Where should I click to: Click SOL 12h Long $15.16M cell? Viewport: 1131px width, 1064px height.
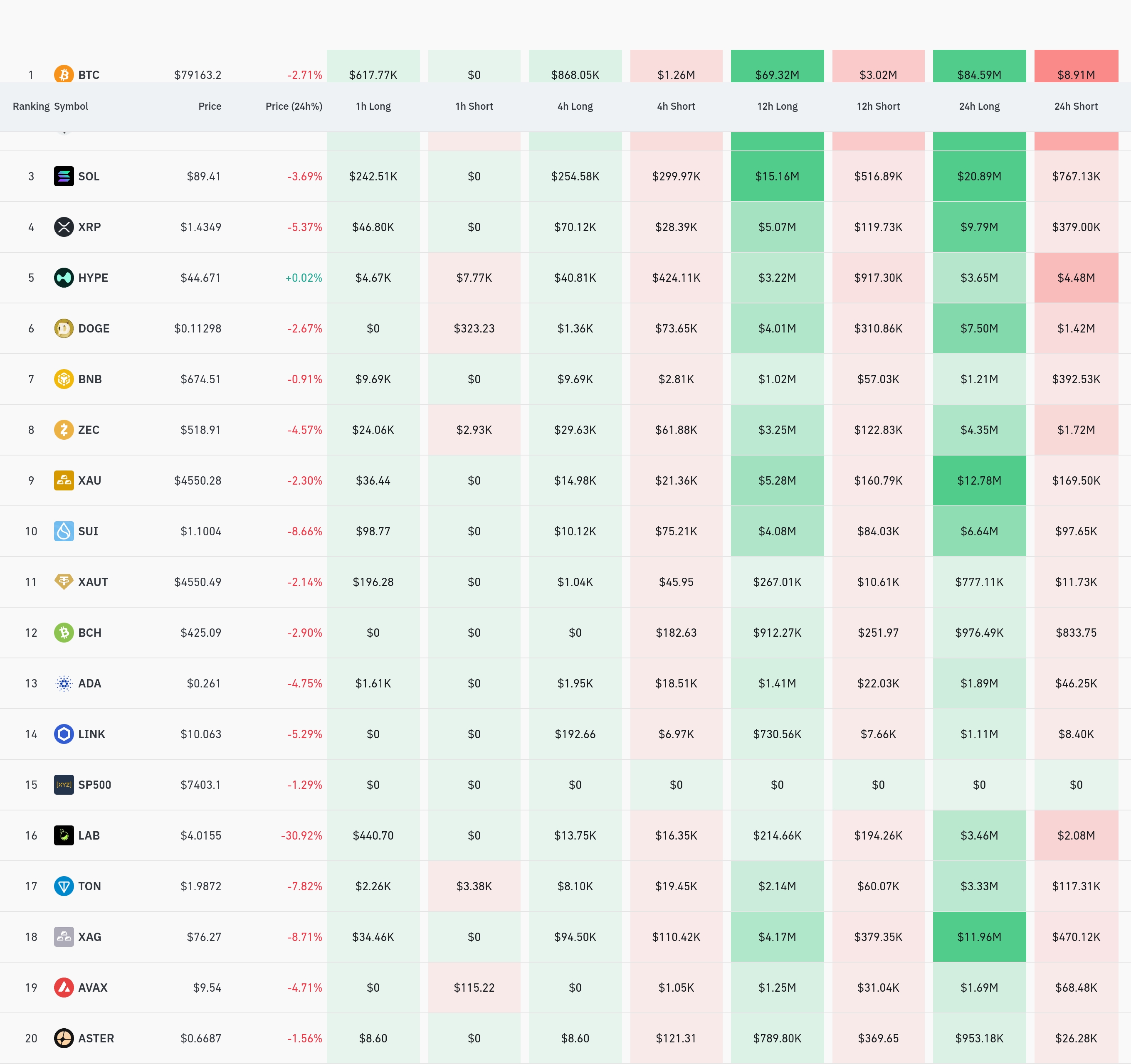click(778, 176)
